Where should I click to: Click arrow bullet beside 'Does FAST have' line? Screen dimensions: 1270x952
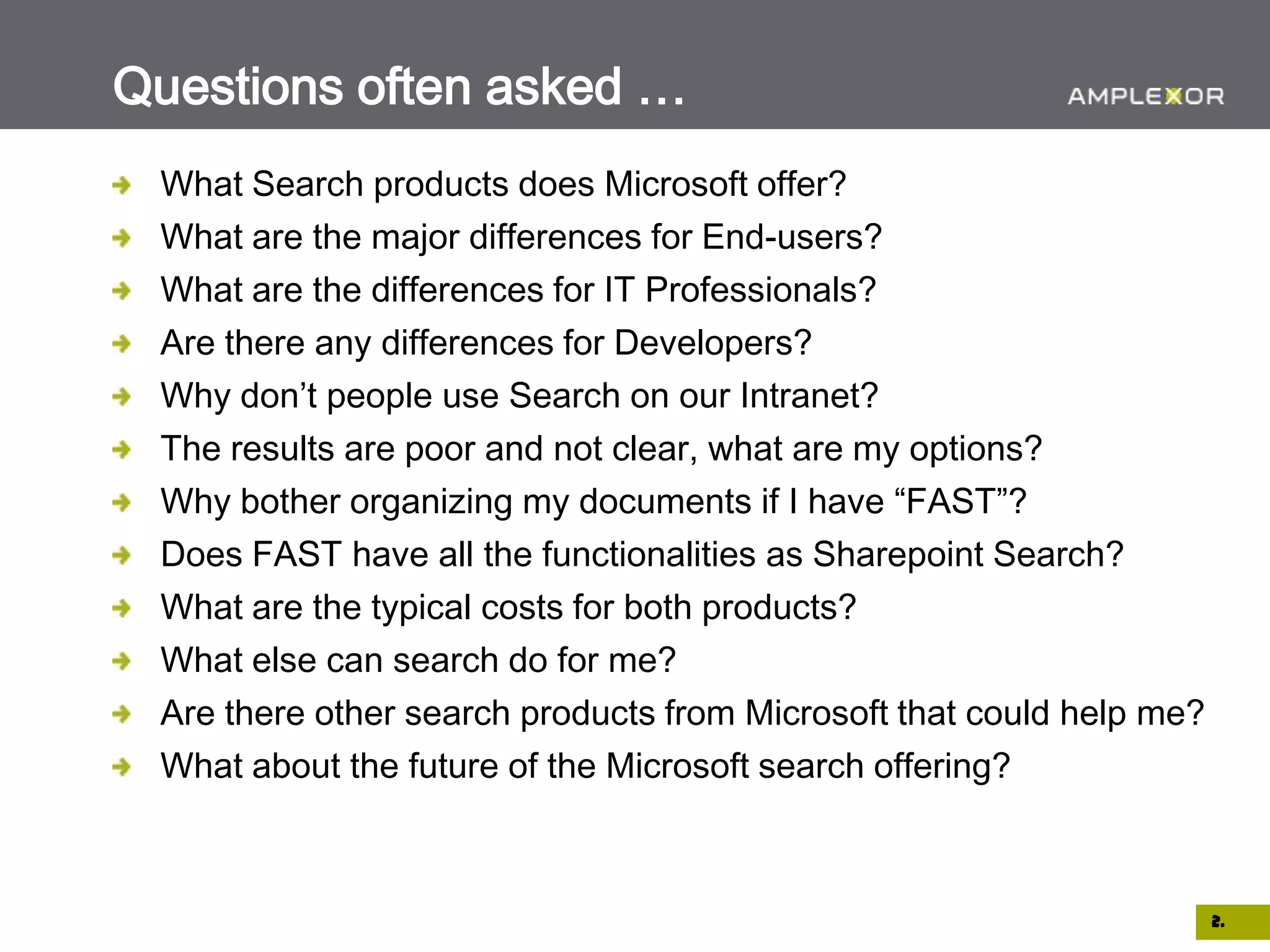(122, 555)
